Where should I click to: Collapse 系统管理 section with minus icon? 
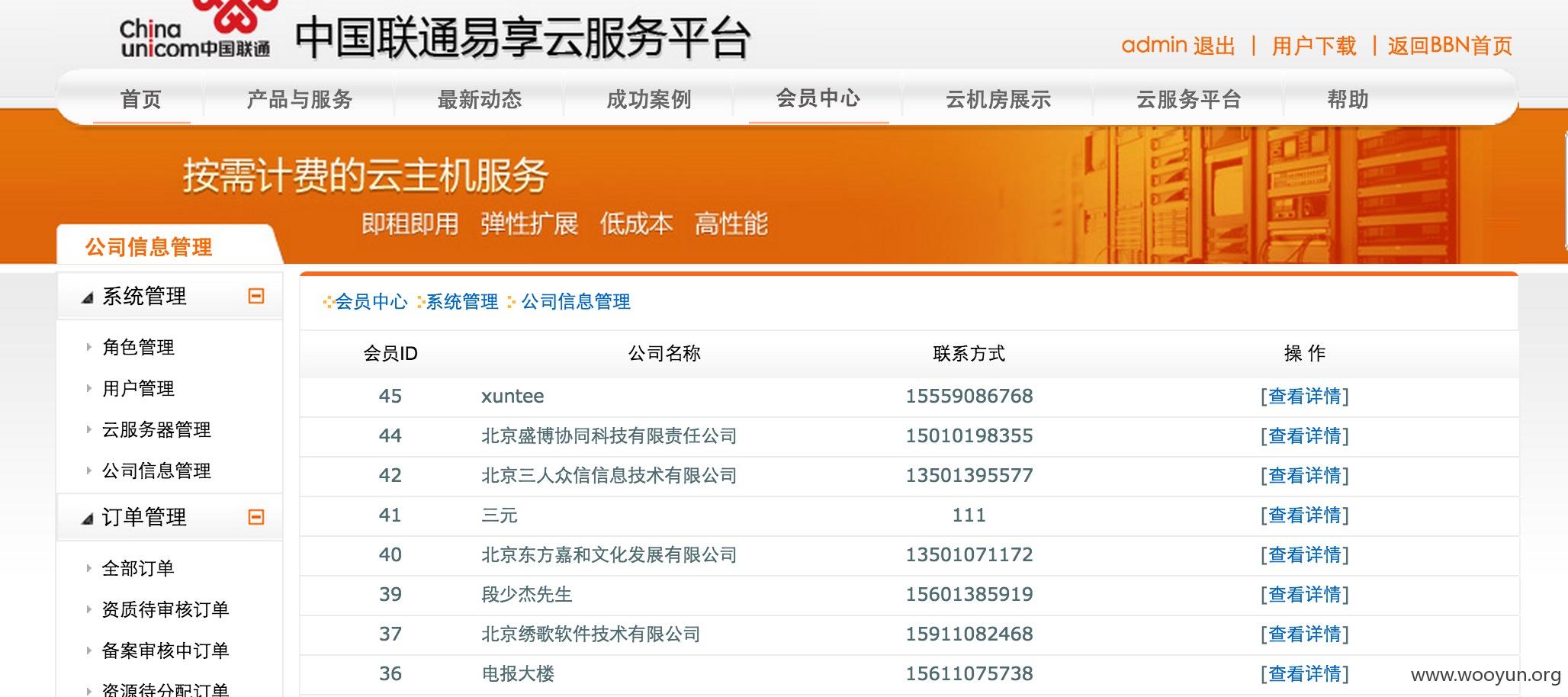point(256,296)
